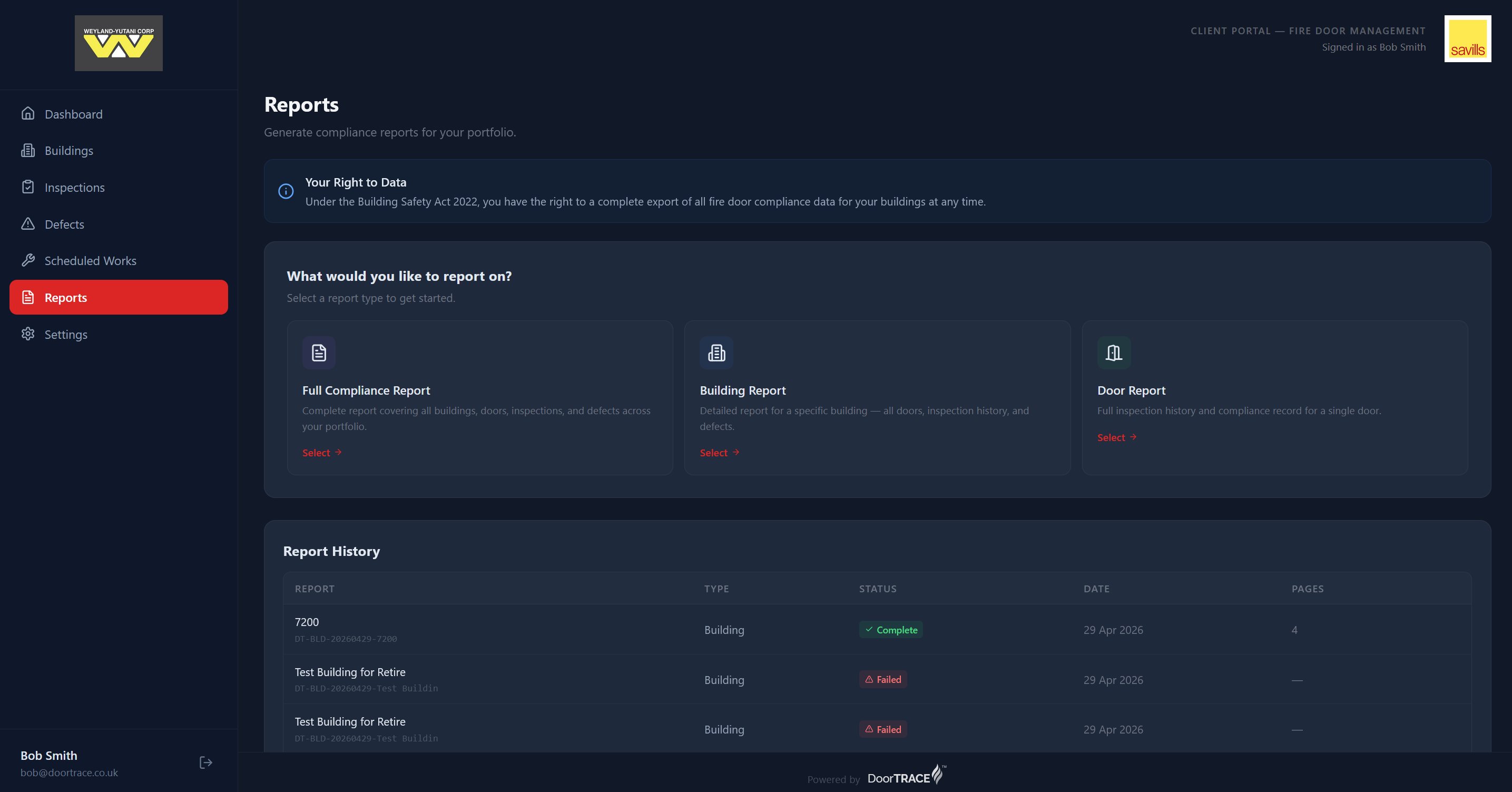Click the Settings gear icon
Viewport: 1512px width, 792px height.
tap(27, 334)
